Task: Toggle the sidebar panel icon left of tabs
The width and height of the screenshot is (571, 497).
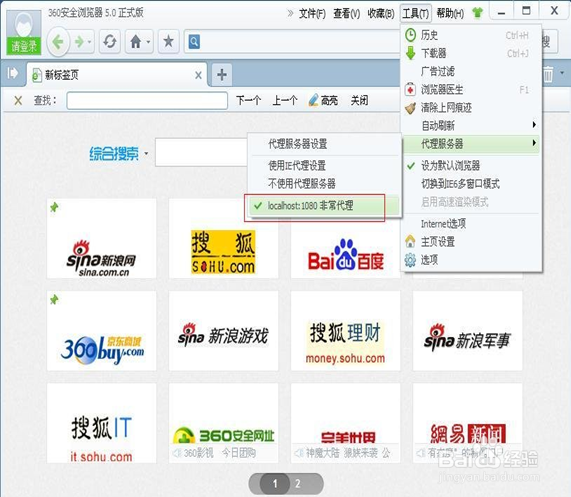Action: [12, 73]
